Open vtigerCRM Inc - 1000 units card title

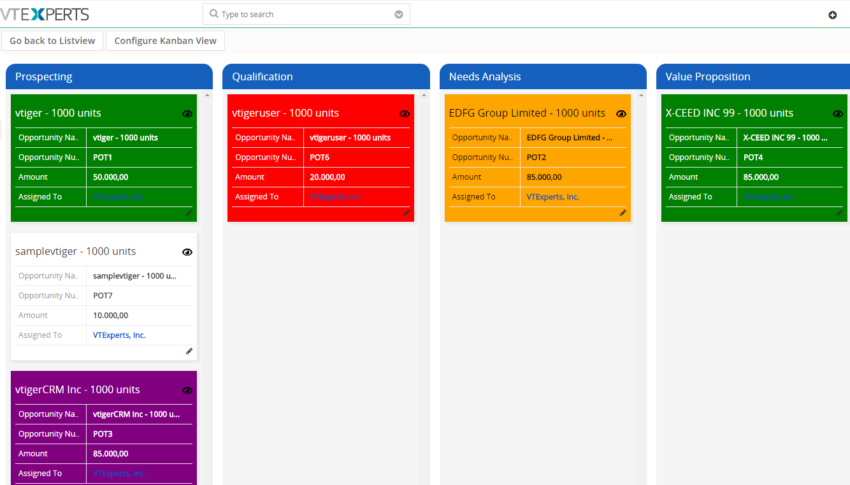(78, 389)
